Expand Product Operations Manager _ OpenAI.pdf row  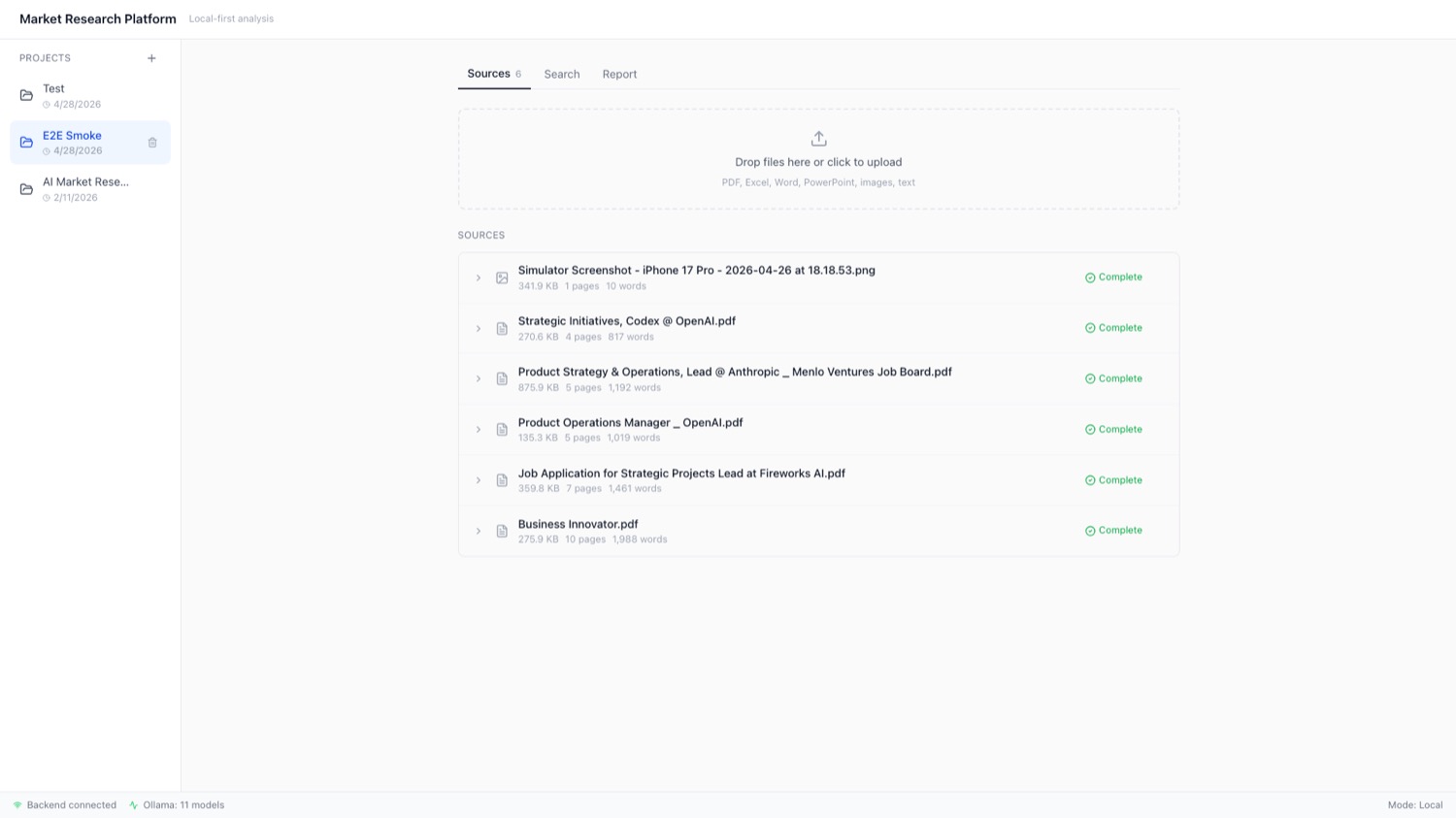click(479, 430)
